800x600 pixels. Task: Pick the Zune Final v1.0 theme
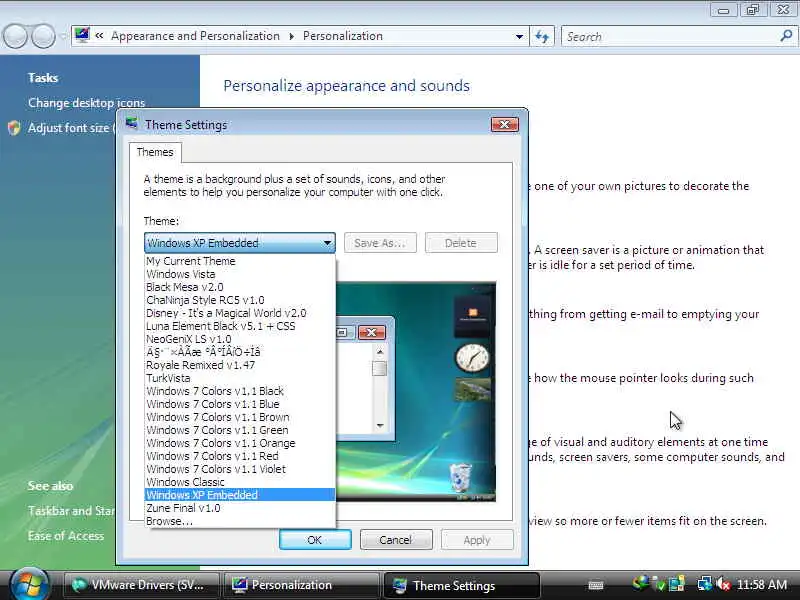point(240,508)
